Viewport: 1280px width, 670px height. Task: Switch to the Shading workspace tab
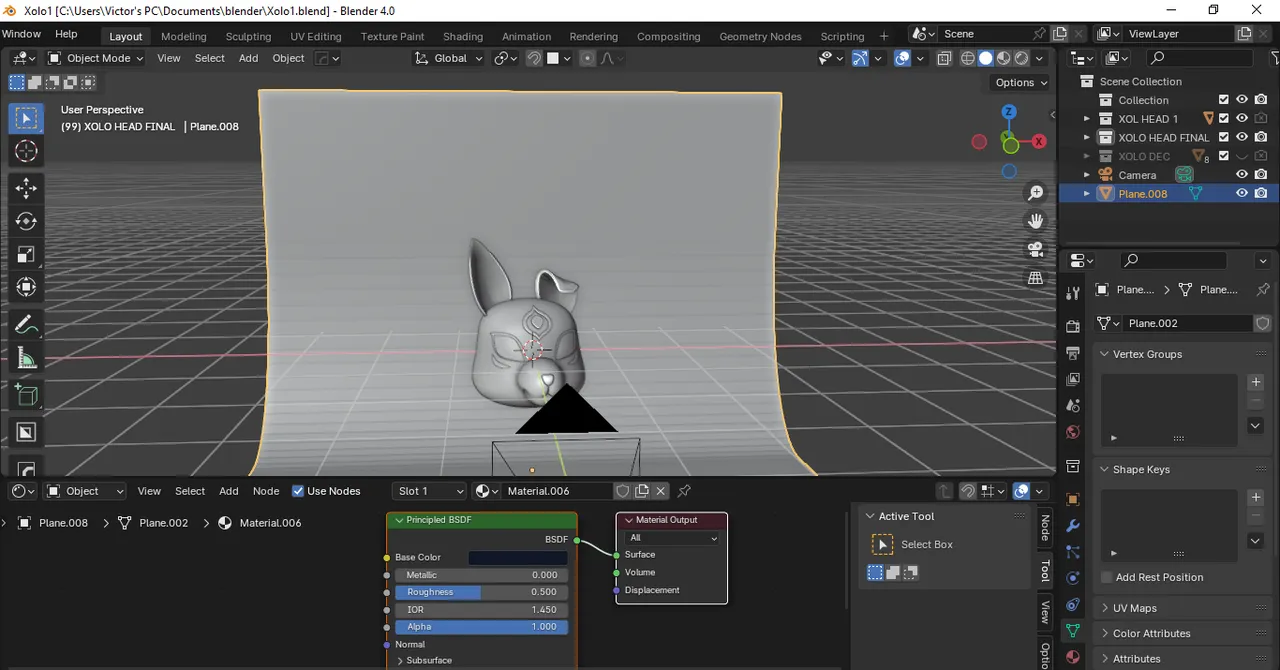[x=463, y=36]
